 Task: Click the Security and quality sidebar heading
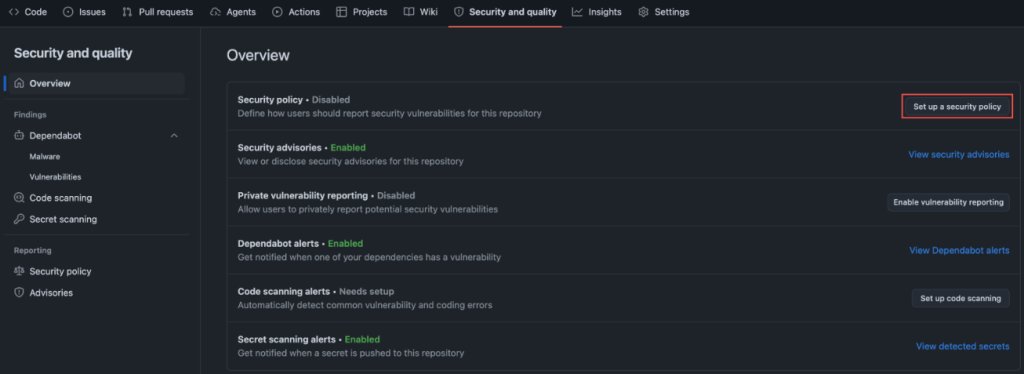(73, 54)
